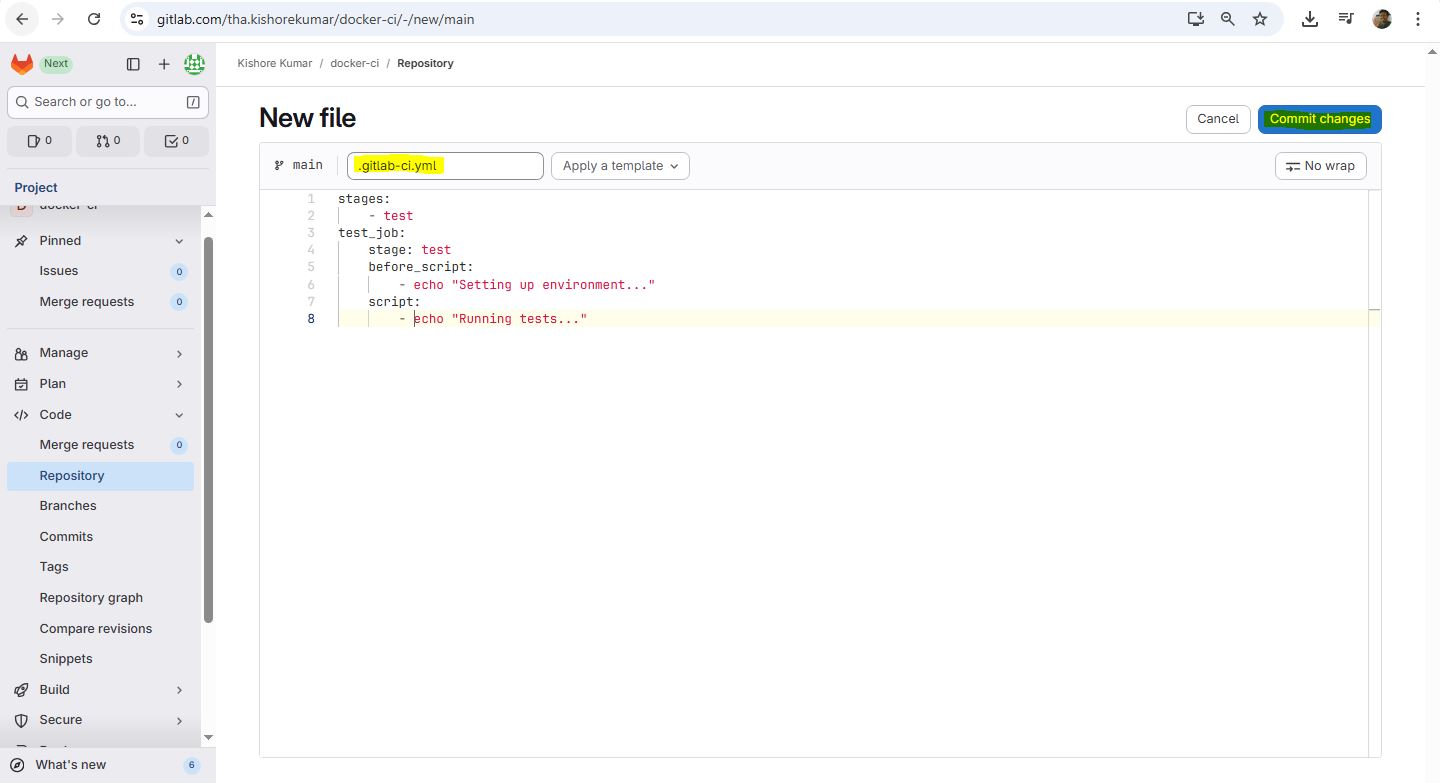This screenshot has height=783, width=1440.
Task: Click the Cancel button
Action: click(1217, 119)
